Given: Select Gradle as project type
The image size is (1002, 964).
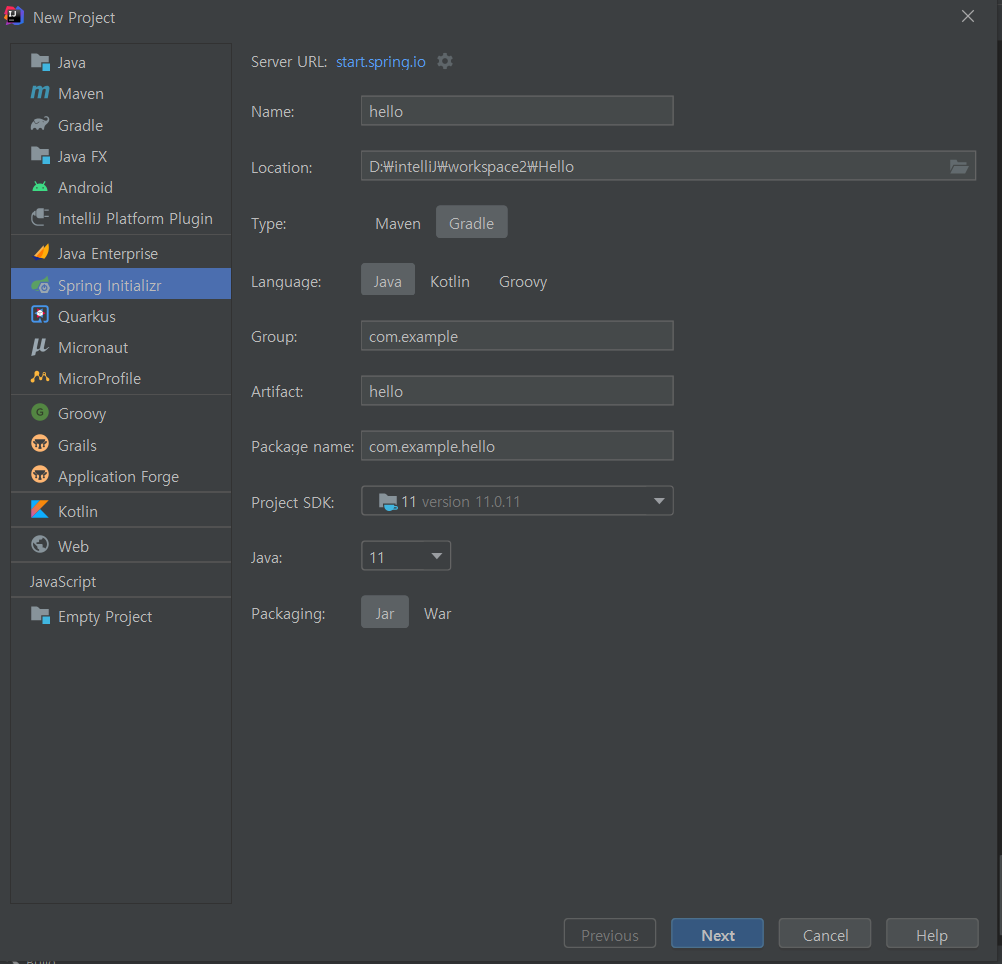Looking at the screenshot, I should 472,222.
